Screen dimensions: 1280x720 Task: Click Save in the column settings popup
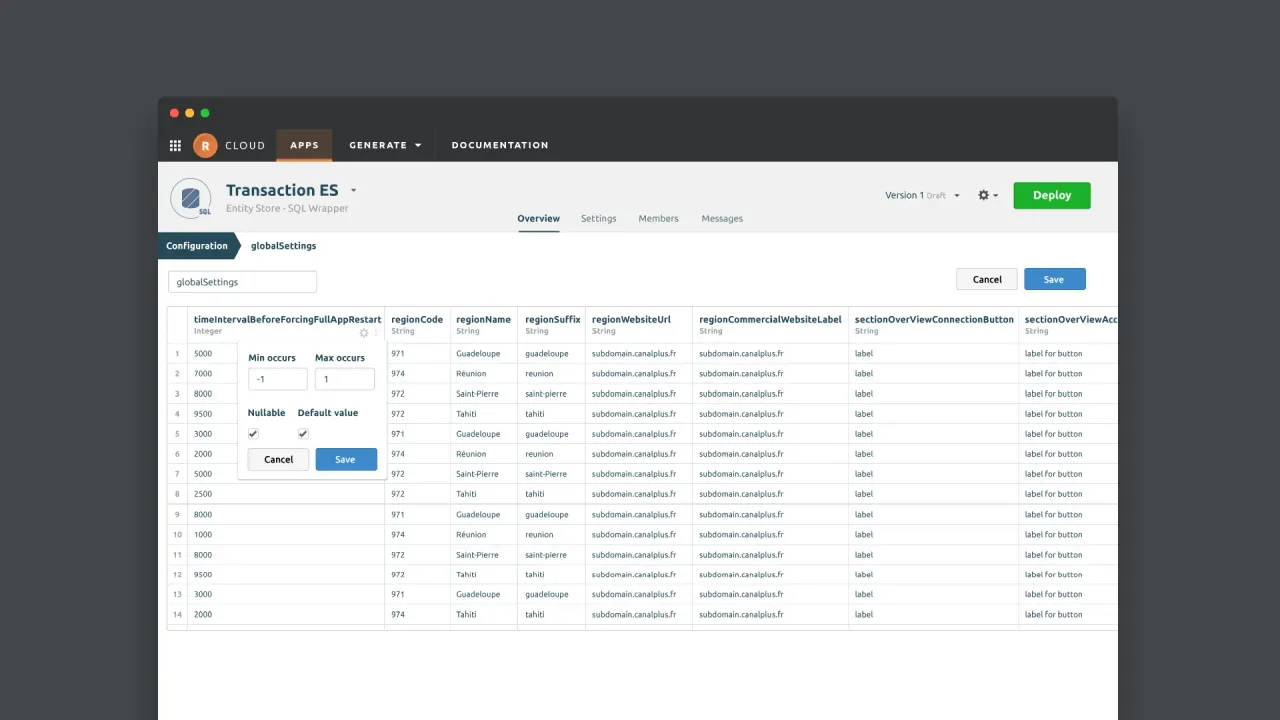tap(346, 459)
